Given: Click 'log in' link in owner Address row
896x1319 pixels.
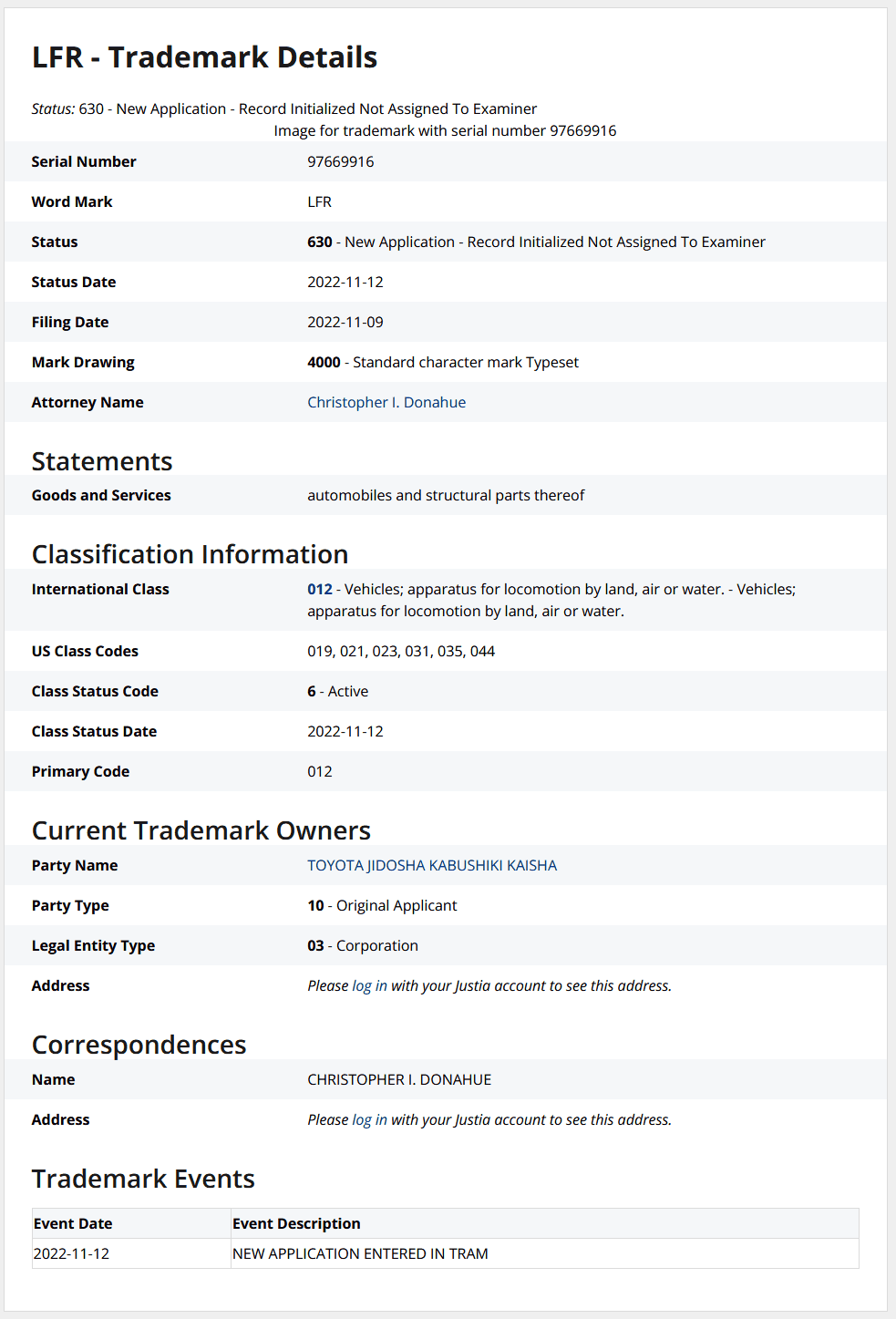Looking at the screenshot, I should (370, 985).
